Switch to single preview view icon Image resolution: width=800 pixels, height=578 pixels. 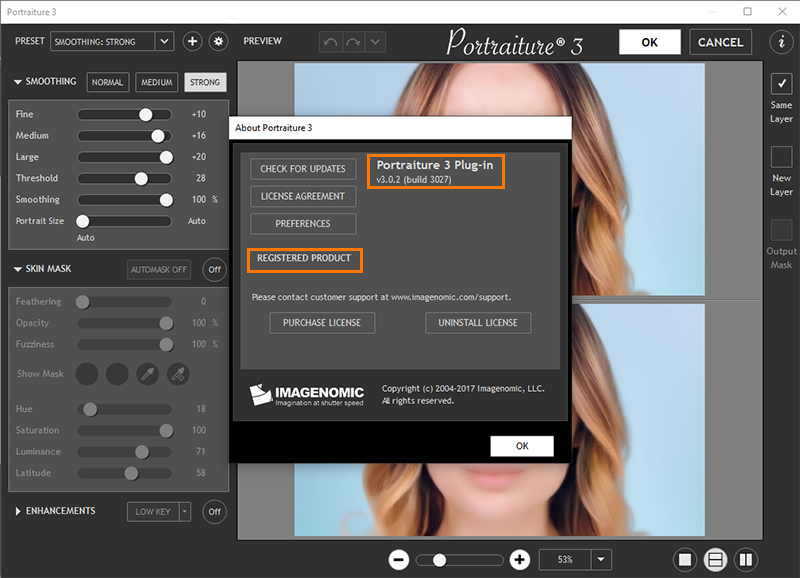pyautogui.click(x=685, y=560)
